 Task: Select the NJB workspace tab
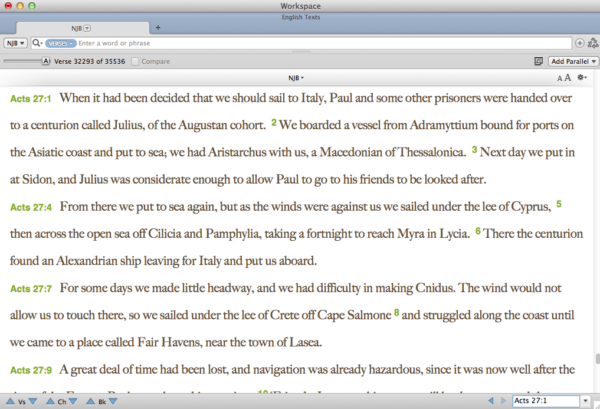coord(82,28)
